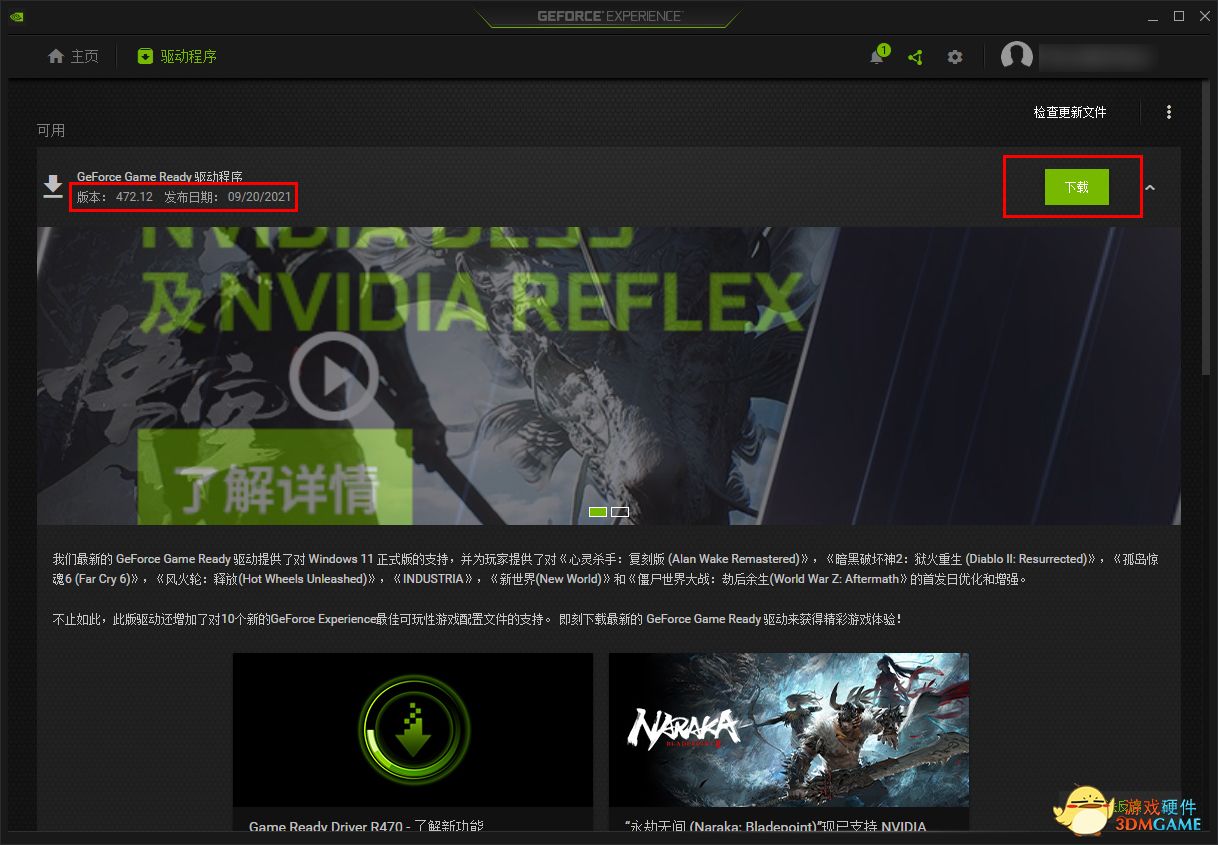Click the green 下载 download button

[1077, 187]
